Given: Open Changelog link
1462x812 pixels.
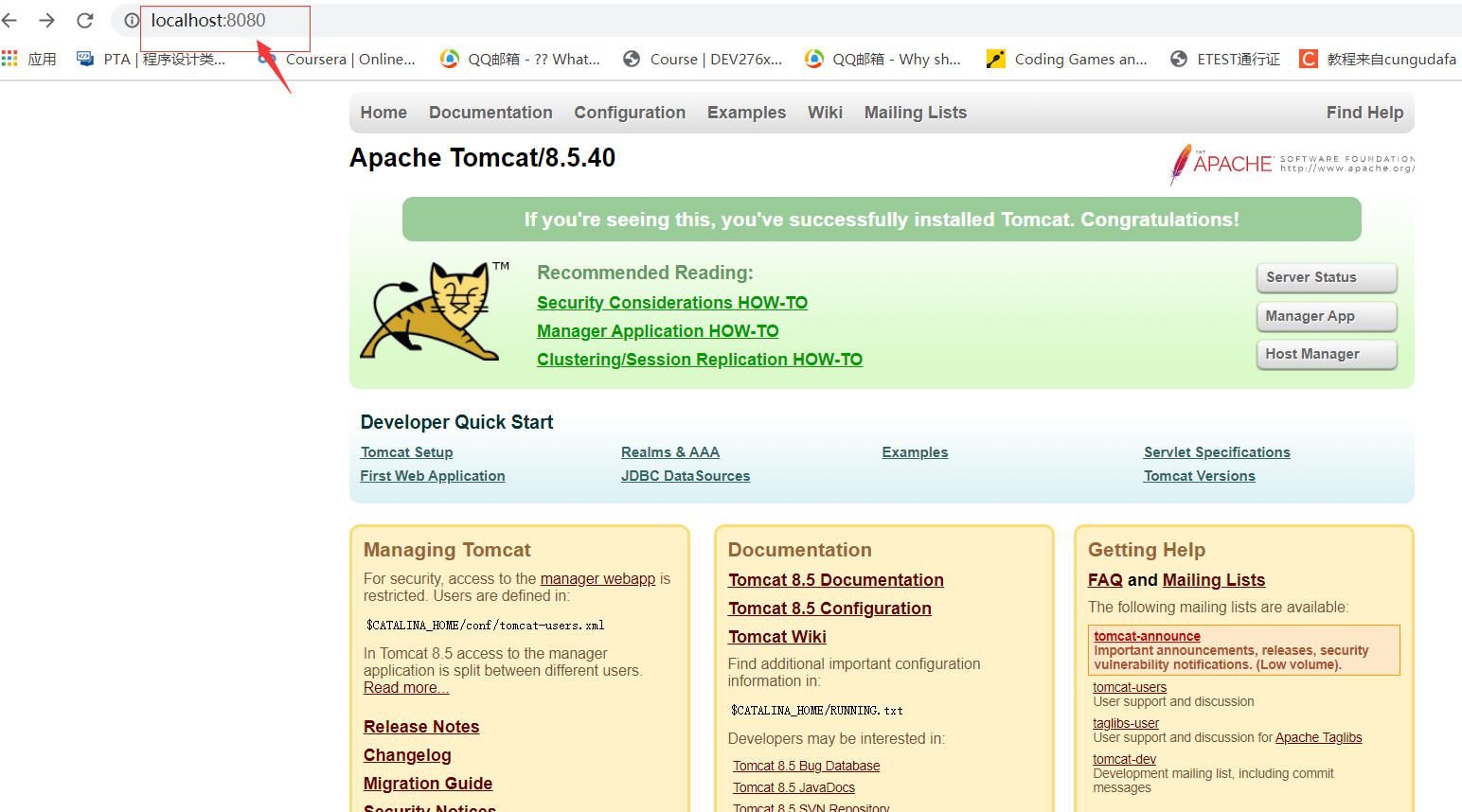Looking at the screenshot, I should 407,755.
